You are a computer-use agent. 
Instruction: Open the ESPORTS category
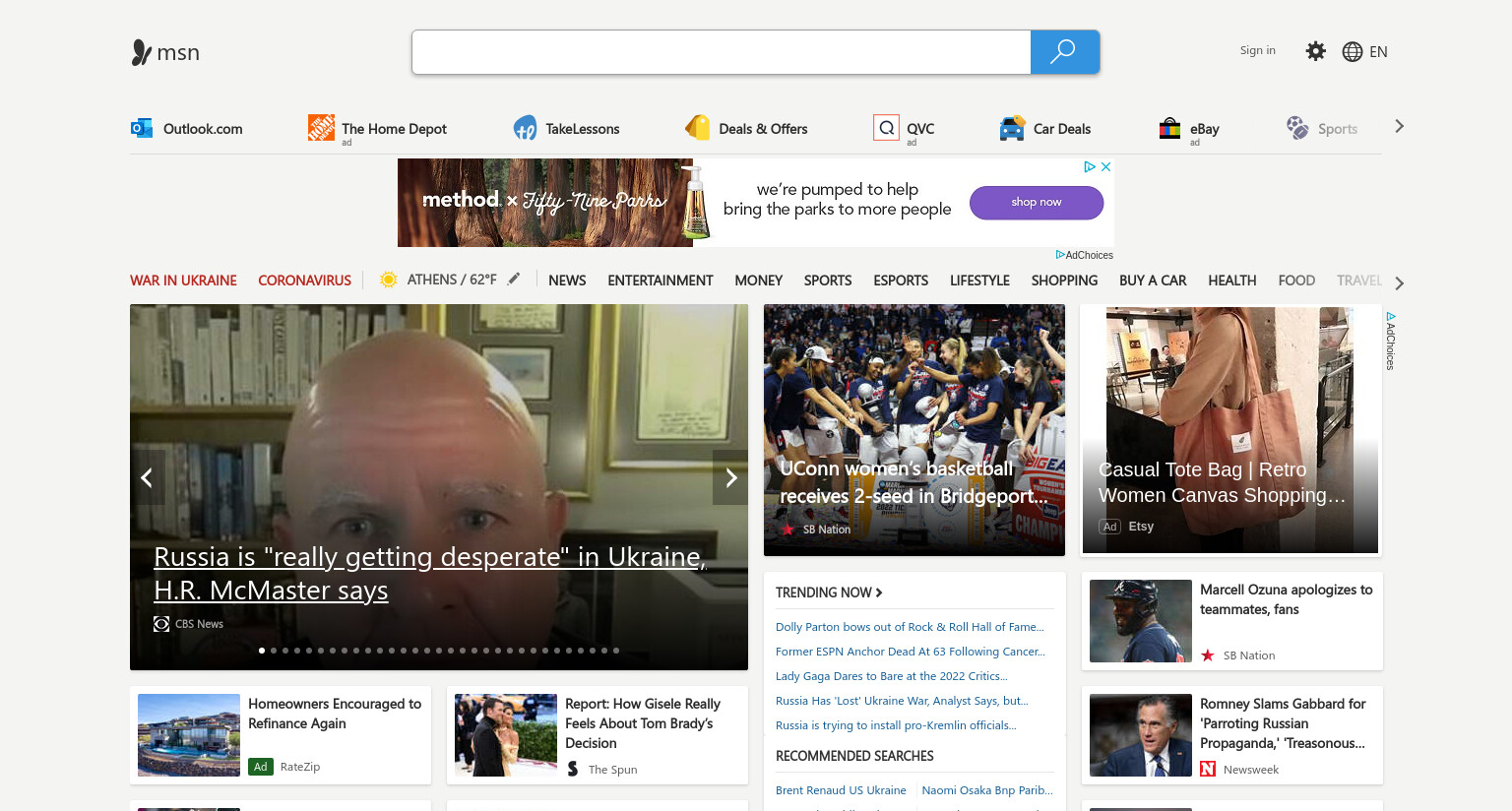tap(901, 281)
